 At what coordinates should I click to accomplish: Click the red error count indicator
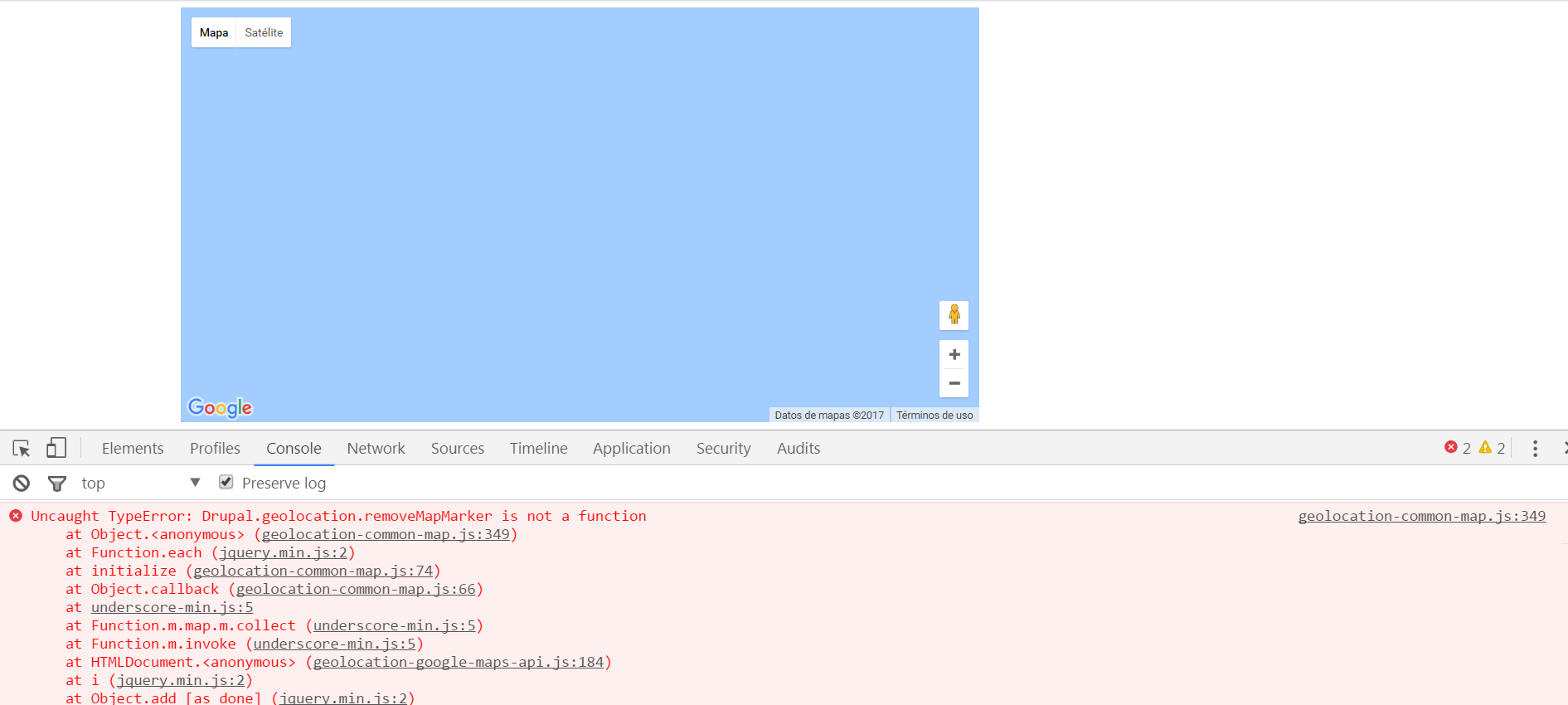pyautogui.click(x=1458, y=448)
